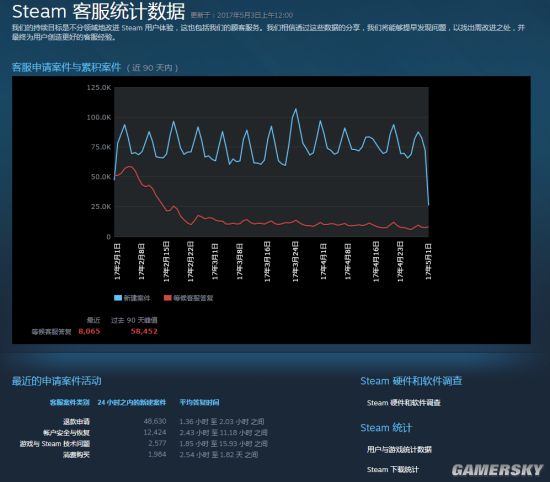This screenshot has width=550, height=482.
Task: Click the 75.0K y-axis label
Action: tap(101, 147)
